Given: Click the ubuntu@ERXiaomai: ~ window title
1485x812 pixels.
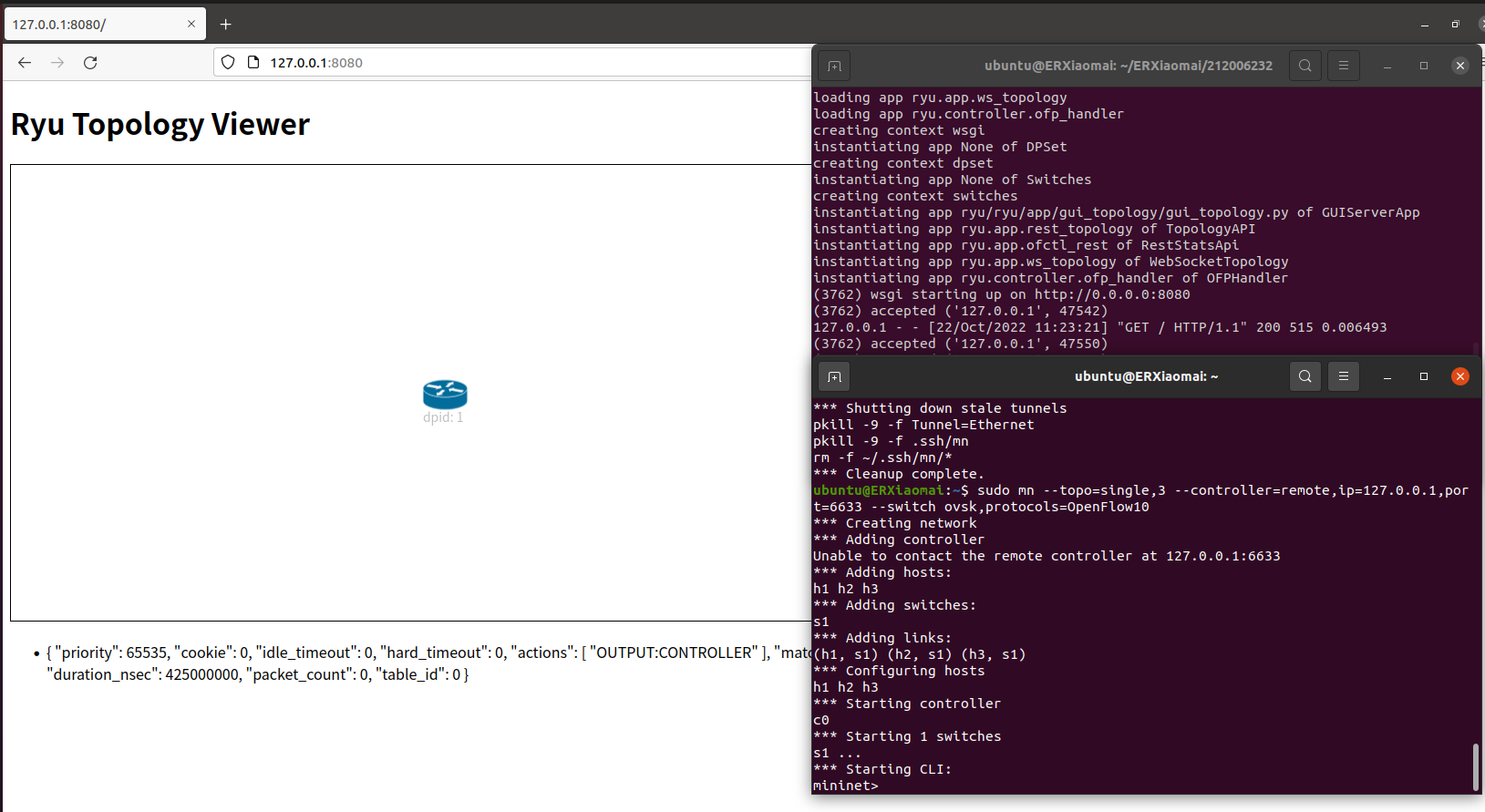Looking at the screenshot, I should pyautogui.click(x=1146, y=376).
